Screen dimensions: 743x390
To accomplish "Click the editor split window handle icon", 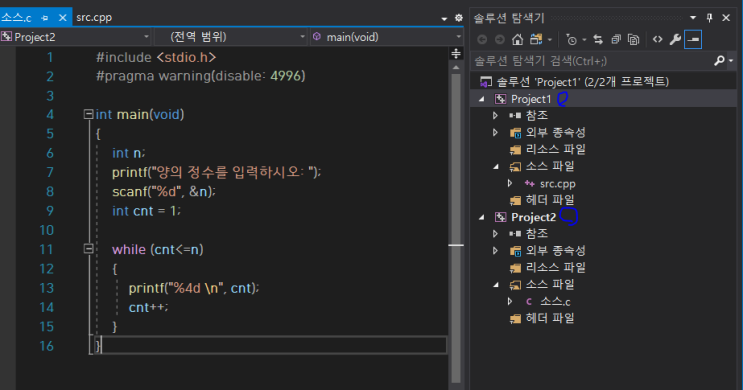I will [456, 54].
